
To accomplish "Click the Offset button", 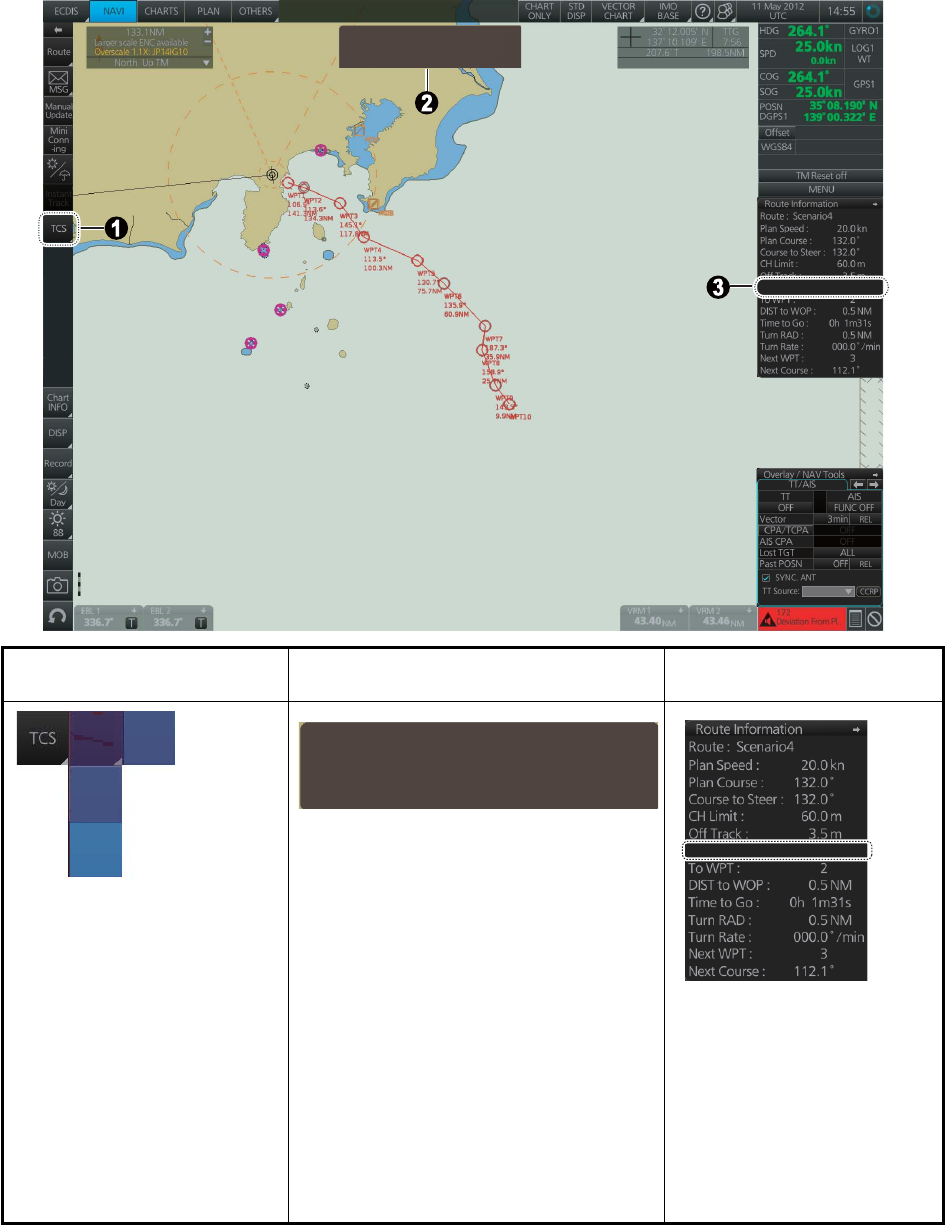I will (x=777, y=132).
